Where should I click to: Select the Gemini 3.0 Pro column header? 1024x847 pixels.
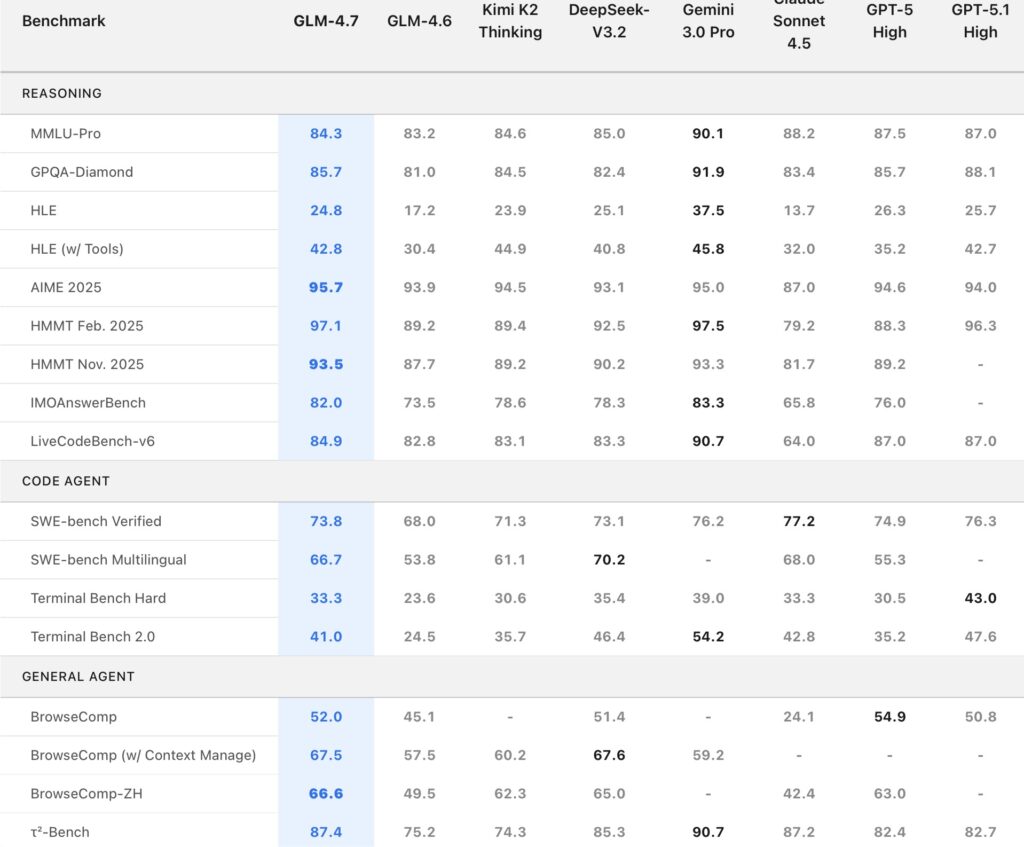coord(708,21)
